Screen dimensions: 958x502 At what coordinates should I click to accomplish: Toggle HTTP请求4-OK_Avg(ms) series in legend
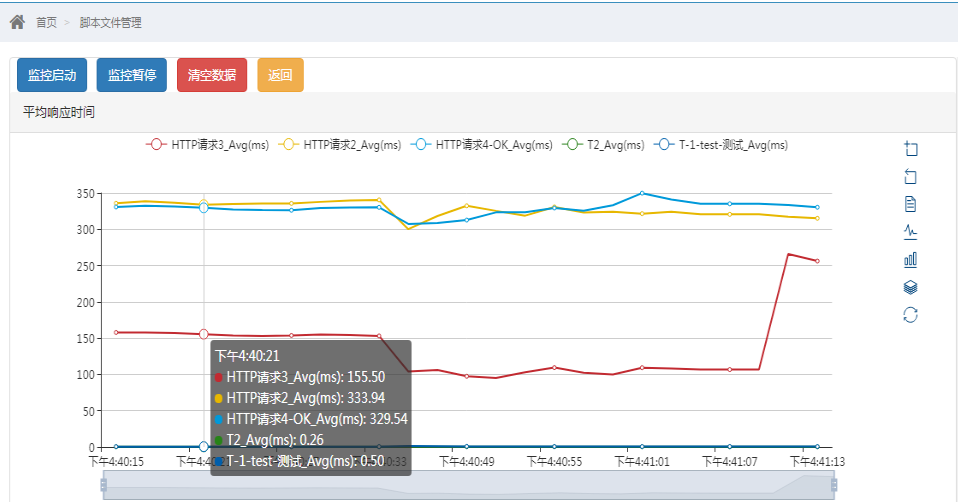pyautogui.click(x=481, y=145)
